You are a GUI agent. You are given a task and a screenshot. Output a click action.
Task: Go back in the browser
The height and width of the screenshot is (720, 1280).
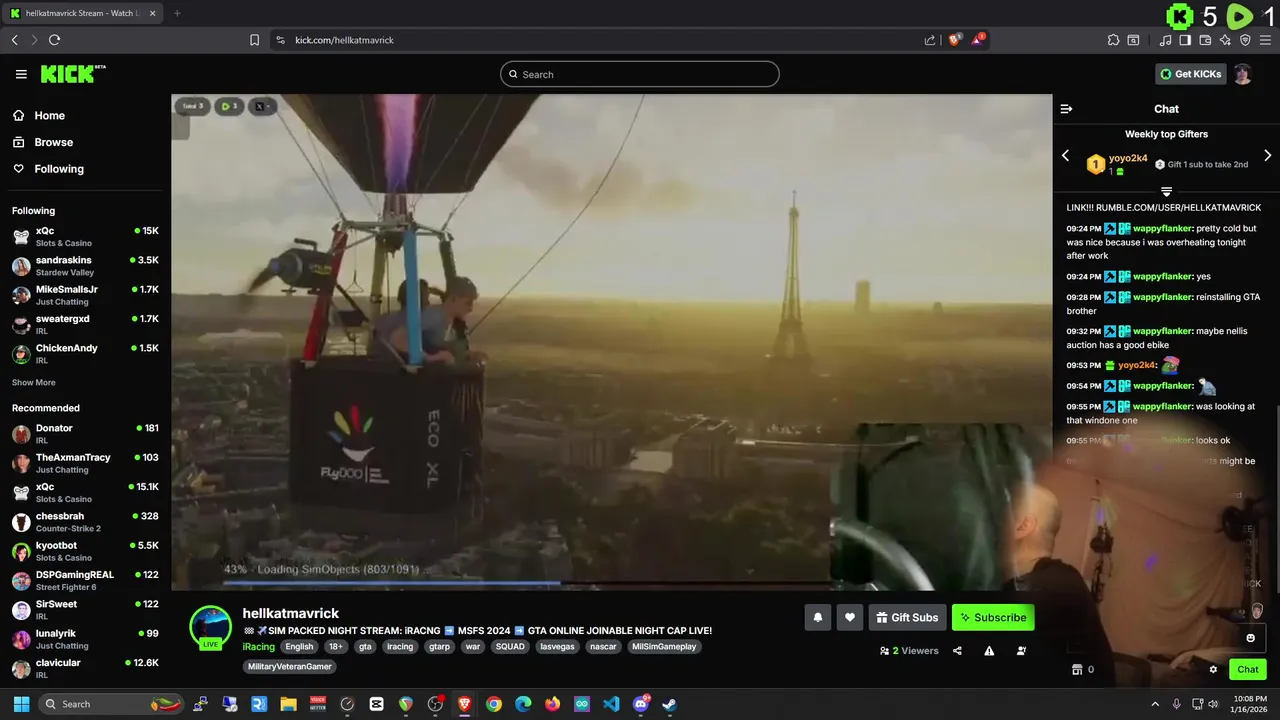[x=15, y=40]
